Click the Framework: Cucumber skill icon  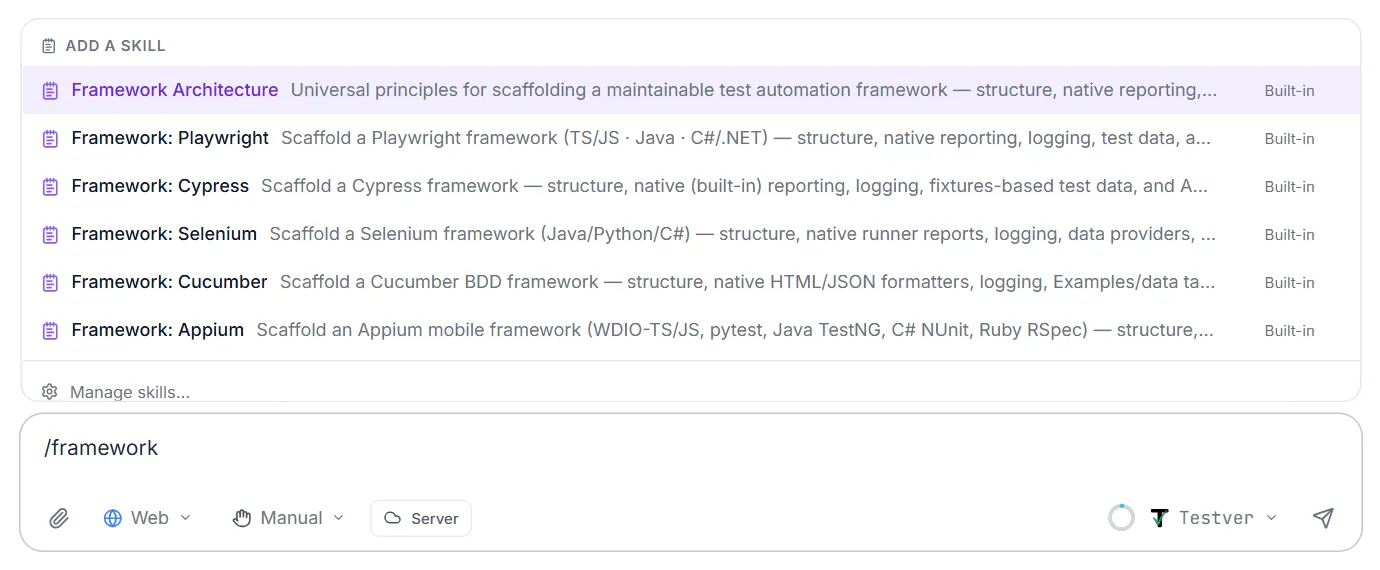click(50, 283)
